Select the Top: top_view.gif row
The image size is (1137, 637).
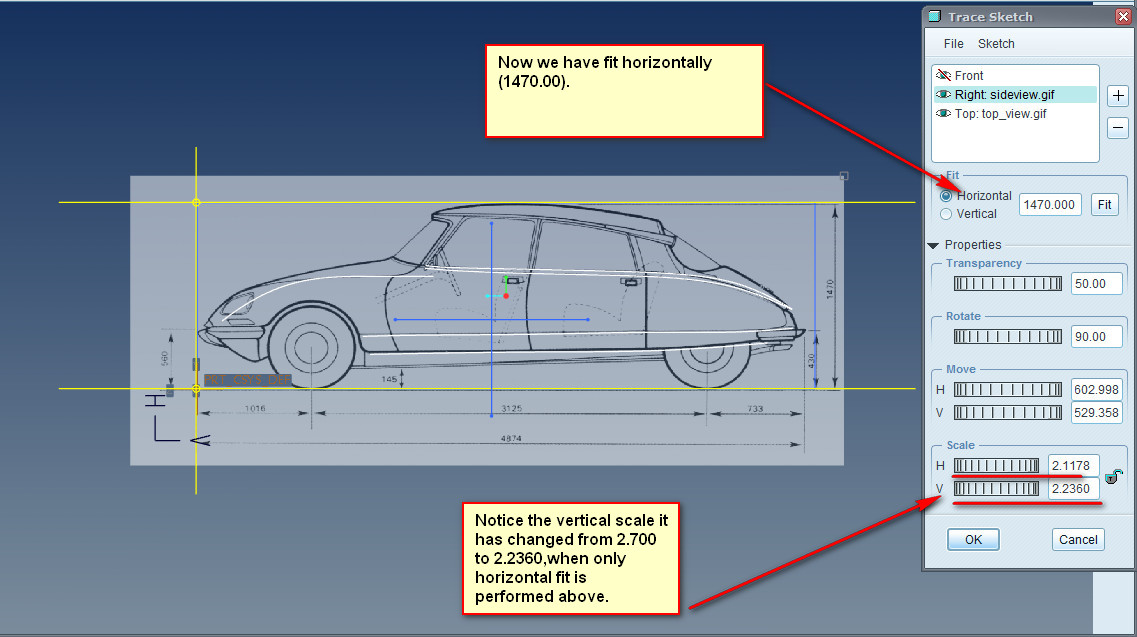1015,113
